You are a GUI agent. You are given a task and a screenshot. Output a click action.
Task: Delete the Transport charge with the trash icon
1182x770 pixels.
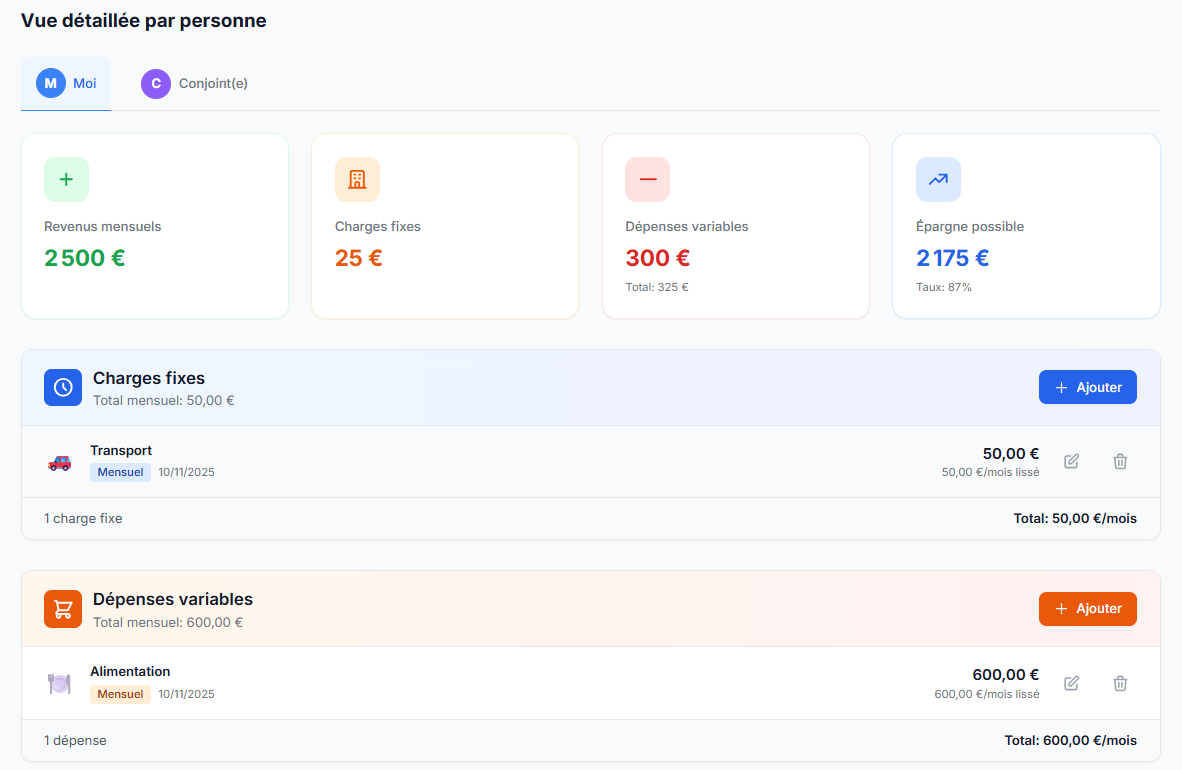[x=1120, y=461]
